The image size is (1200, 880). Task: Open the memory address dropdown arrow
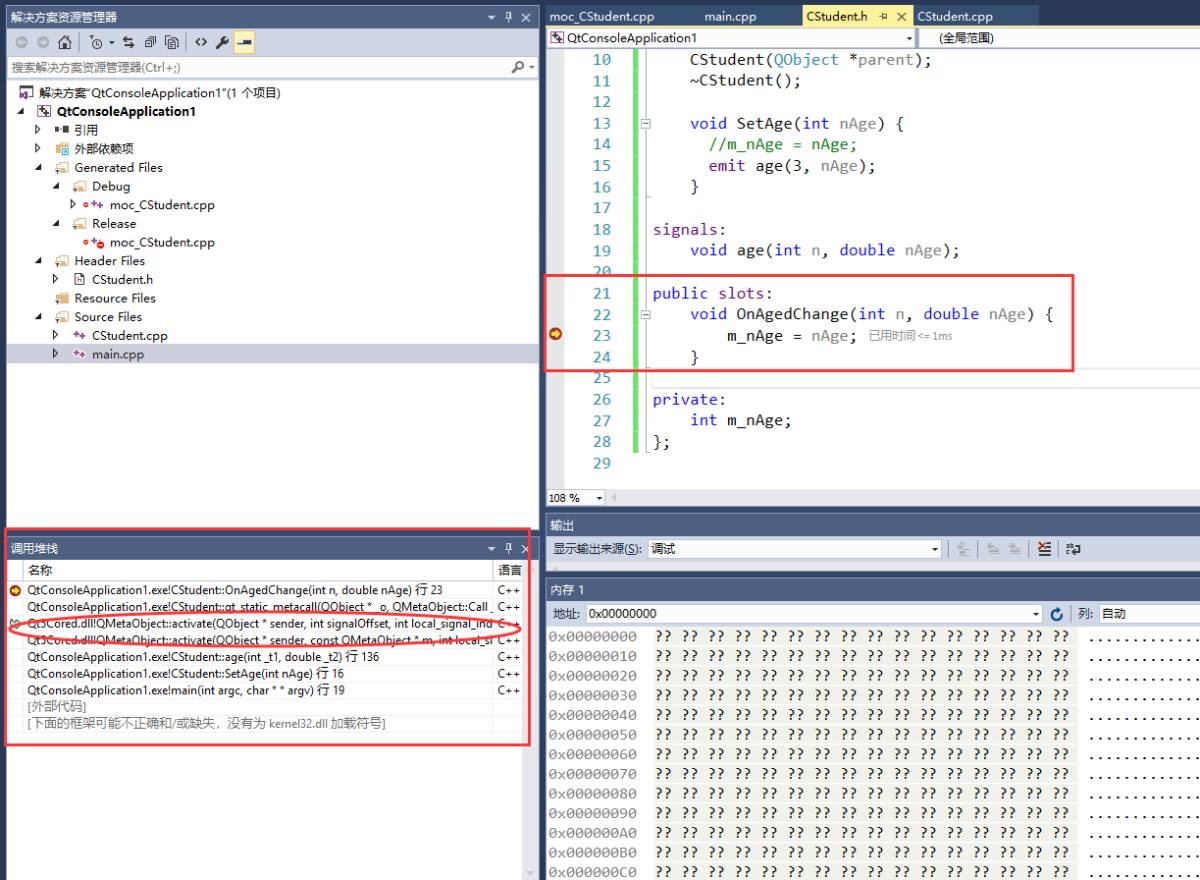(1036, 614)
